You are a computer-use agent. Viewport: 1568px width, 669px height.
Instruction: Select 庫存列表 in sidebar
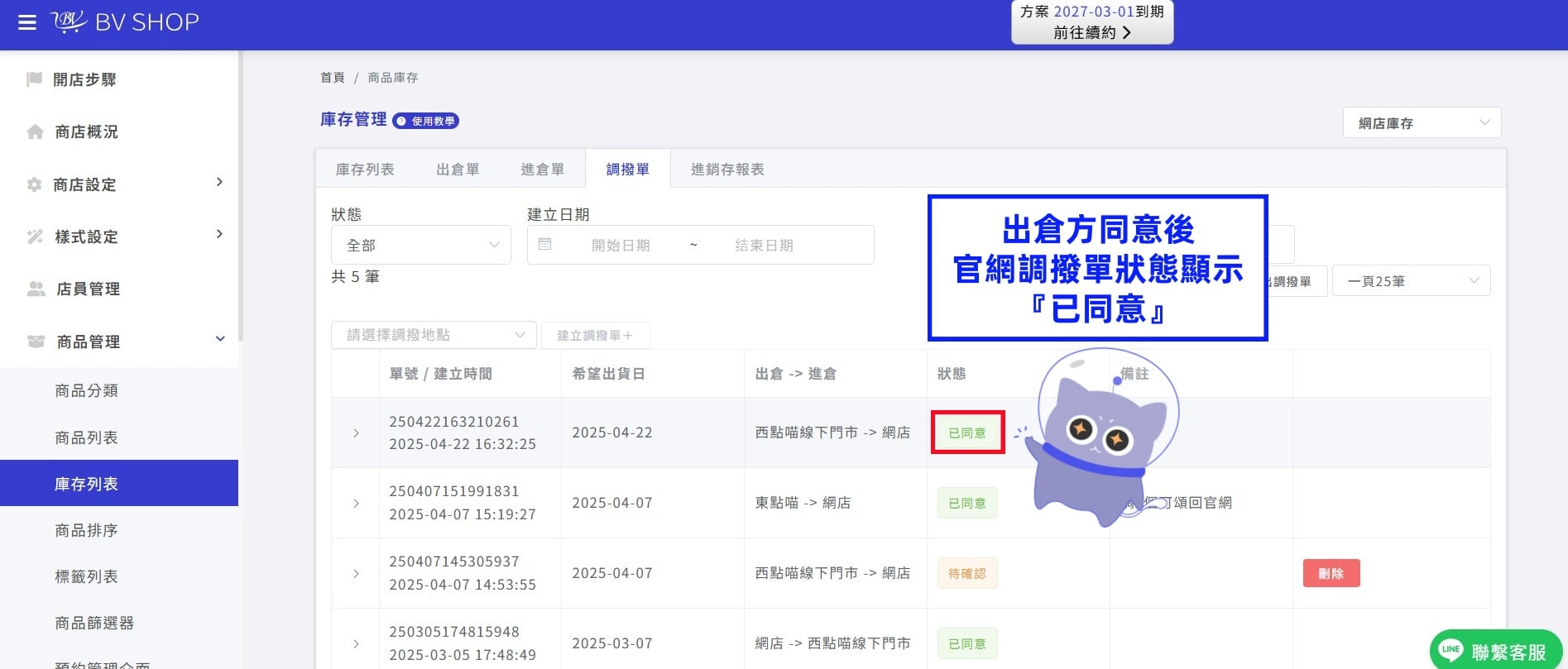point(119,483)
